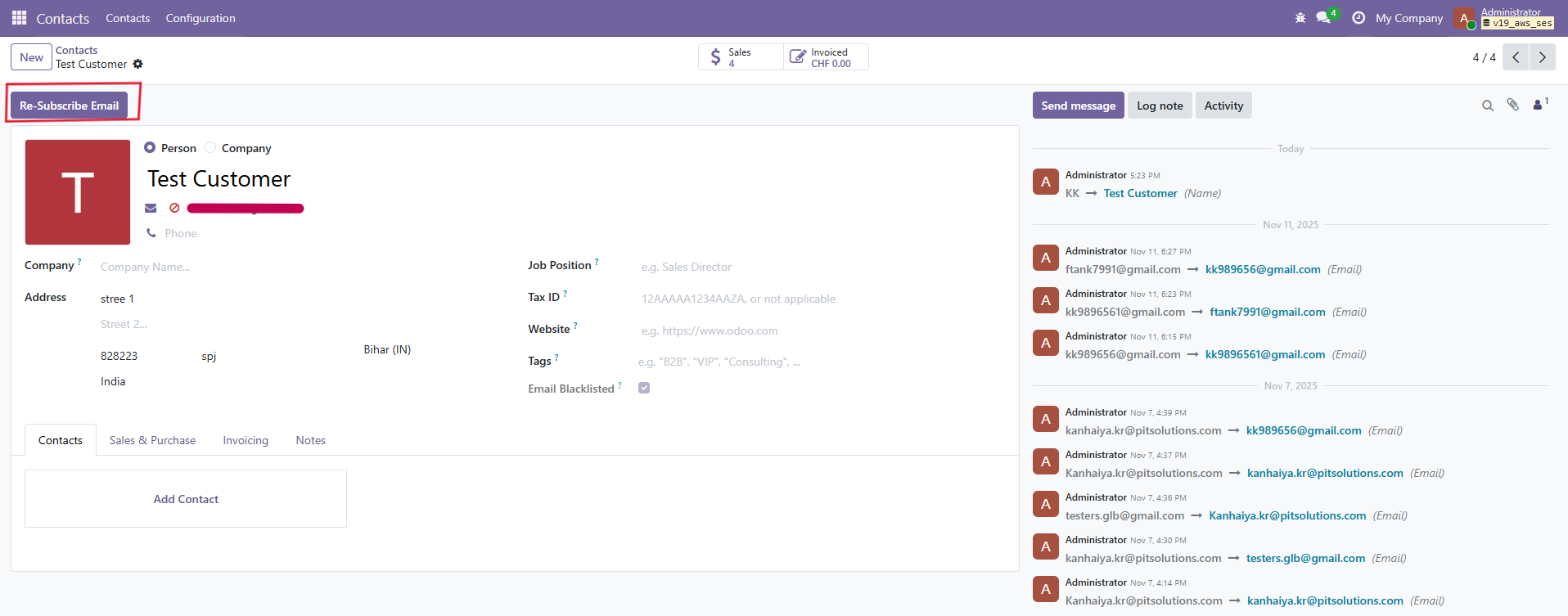Select the Person radio button
Screen dimensions: 1568x616
(x=150, y=148)
